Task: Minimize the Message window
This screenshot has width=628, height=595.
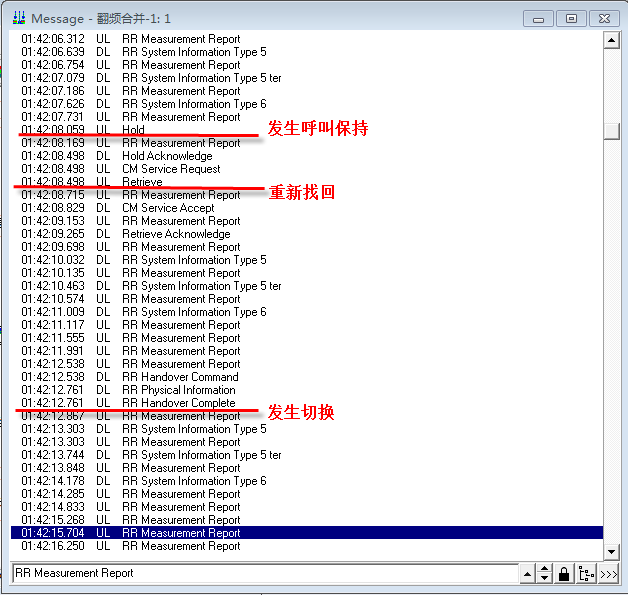Action: 538,18
